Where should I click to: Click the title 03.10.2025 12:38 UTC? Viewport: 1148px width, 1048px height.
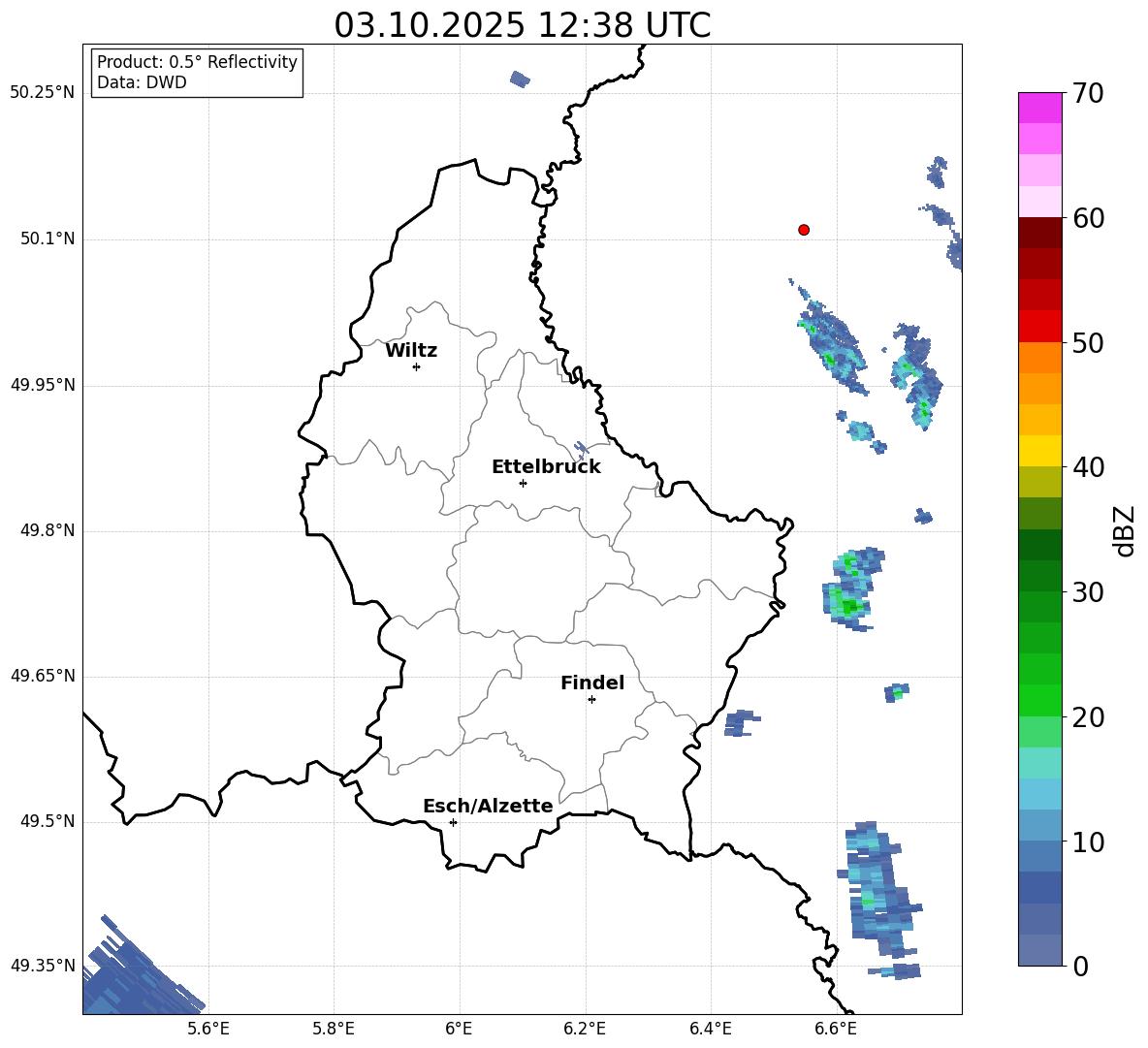coord(522,25)
